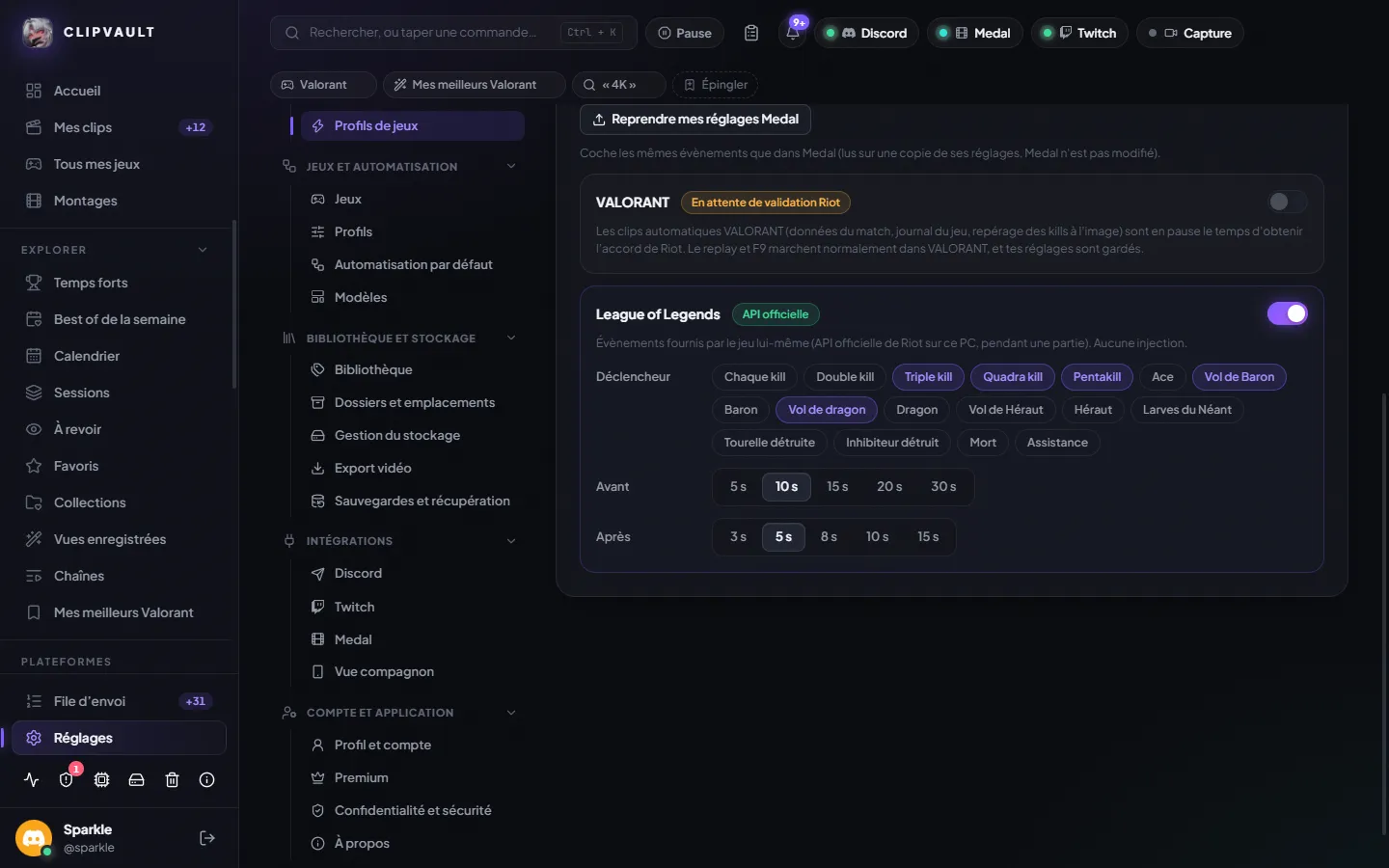1389x868 pixels.
Task: Turn on the Tourelle détruite trigger
Action: pos(770,443)
